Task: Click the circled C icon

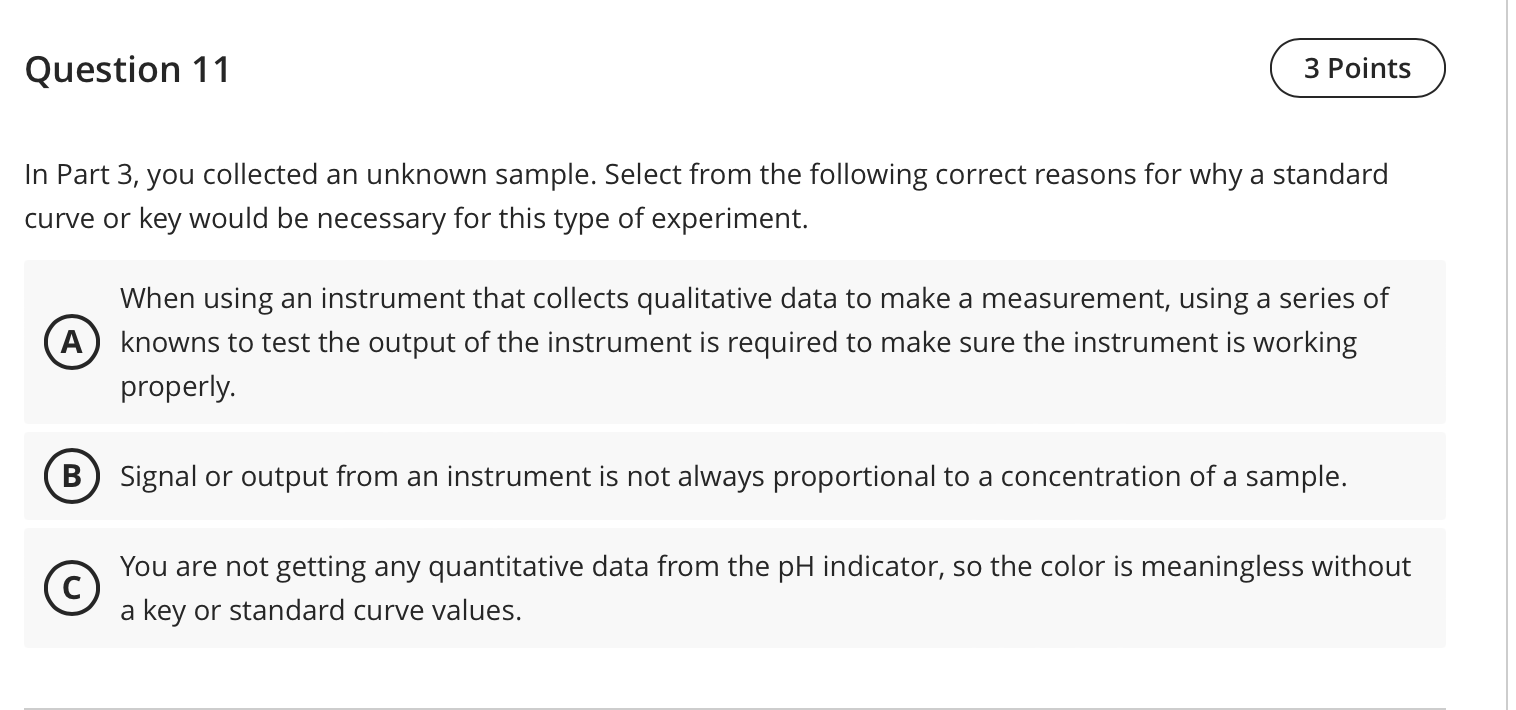Action: pyautogui.click(x=72, y=588)
